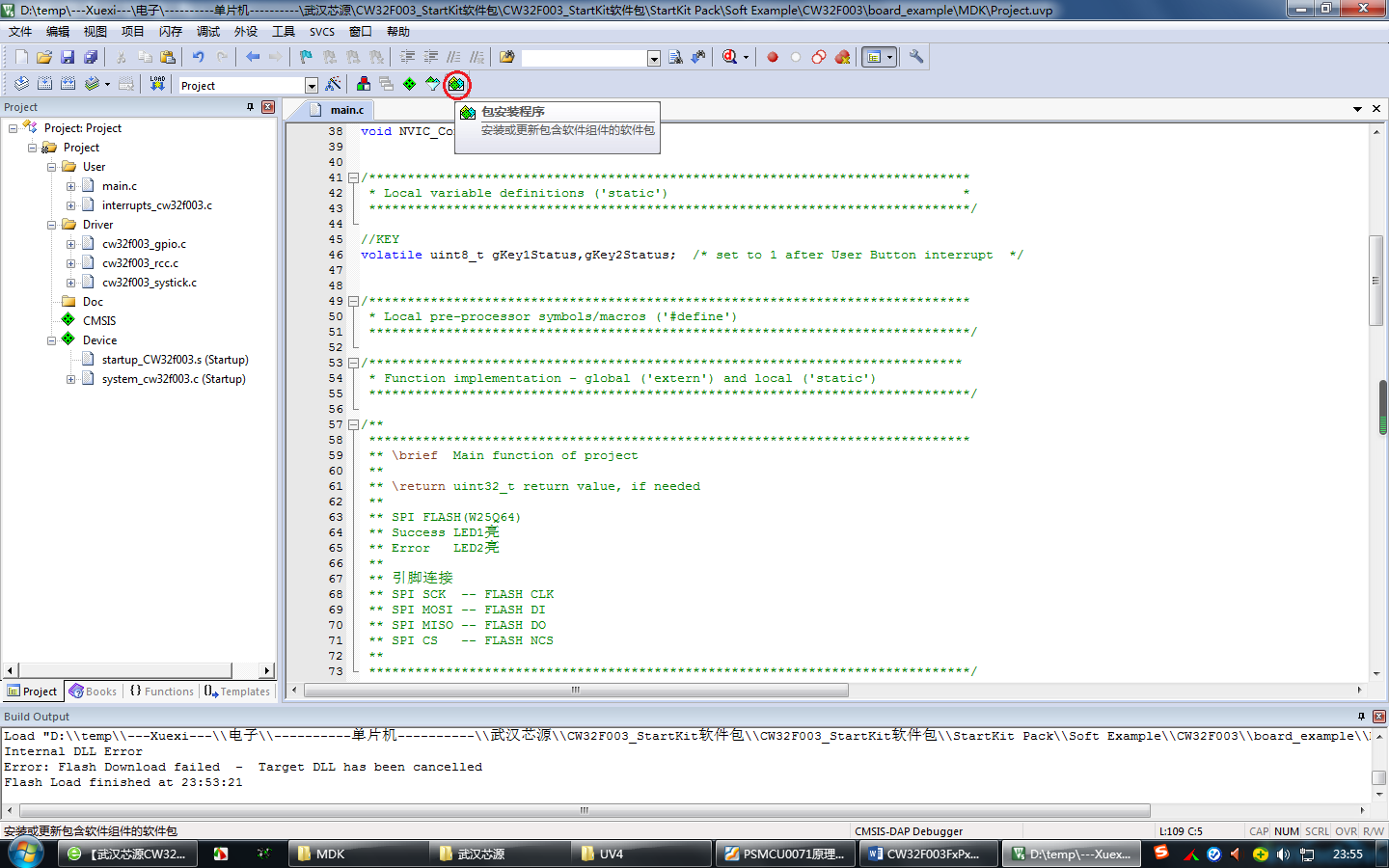Save all open files

[91, 57]
